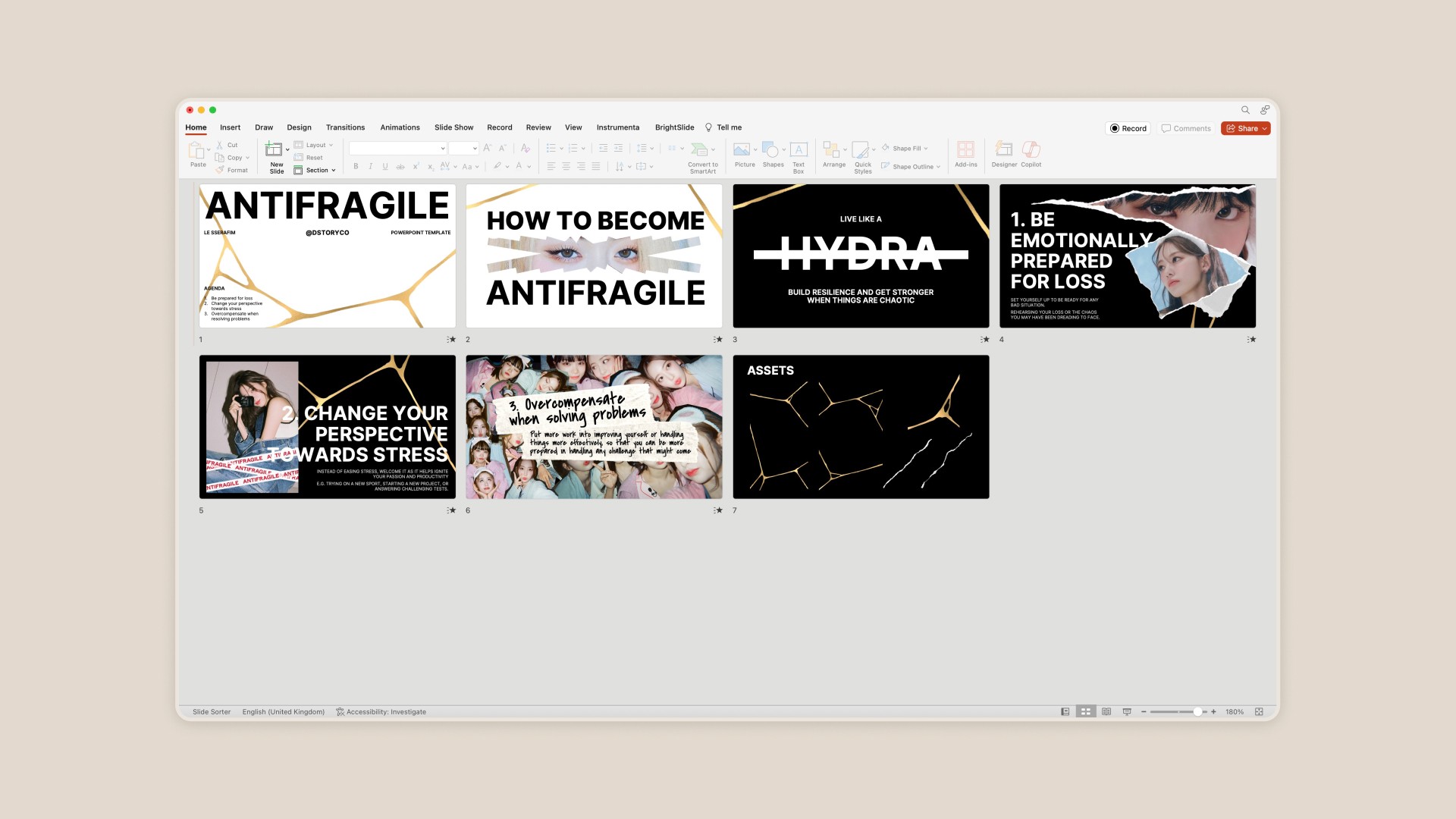Switch to Reading View in status bar
Viewport: 1456px width, 819px height.
point(1106,712)
